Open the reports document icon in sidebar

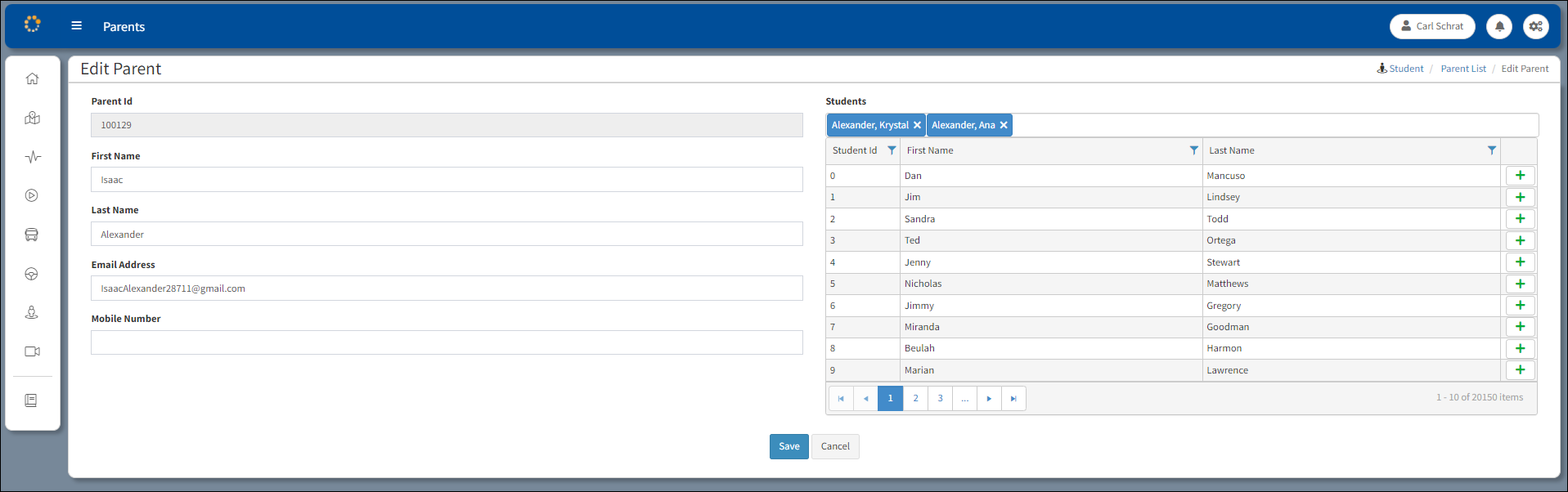pyautogui.click(x=31, y=400)
